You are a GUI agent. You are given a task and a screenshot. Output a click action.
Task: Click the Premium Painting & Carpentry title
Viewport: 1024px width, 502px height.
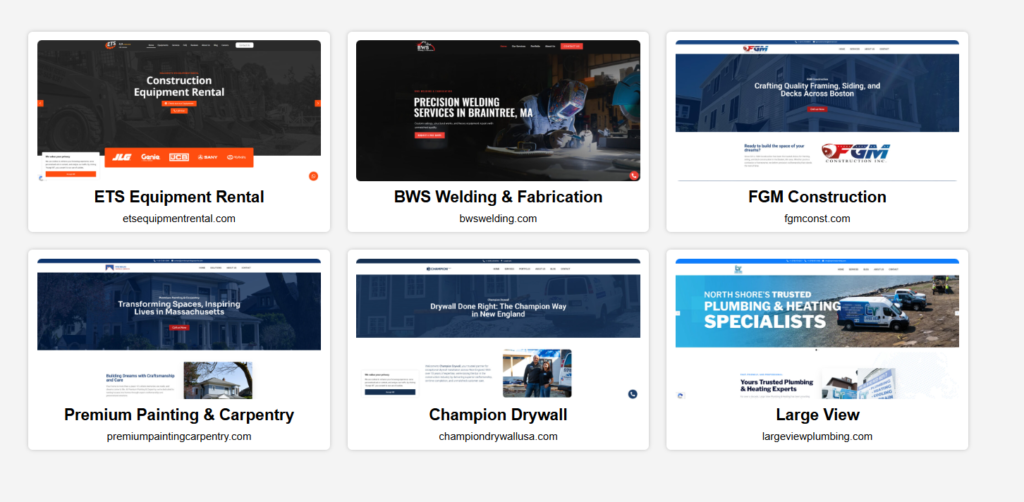179,415
